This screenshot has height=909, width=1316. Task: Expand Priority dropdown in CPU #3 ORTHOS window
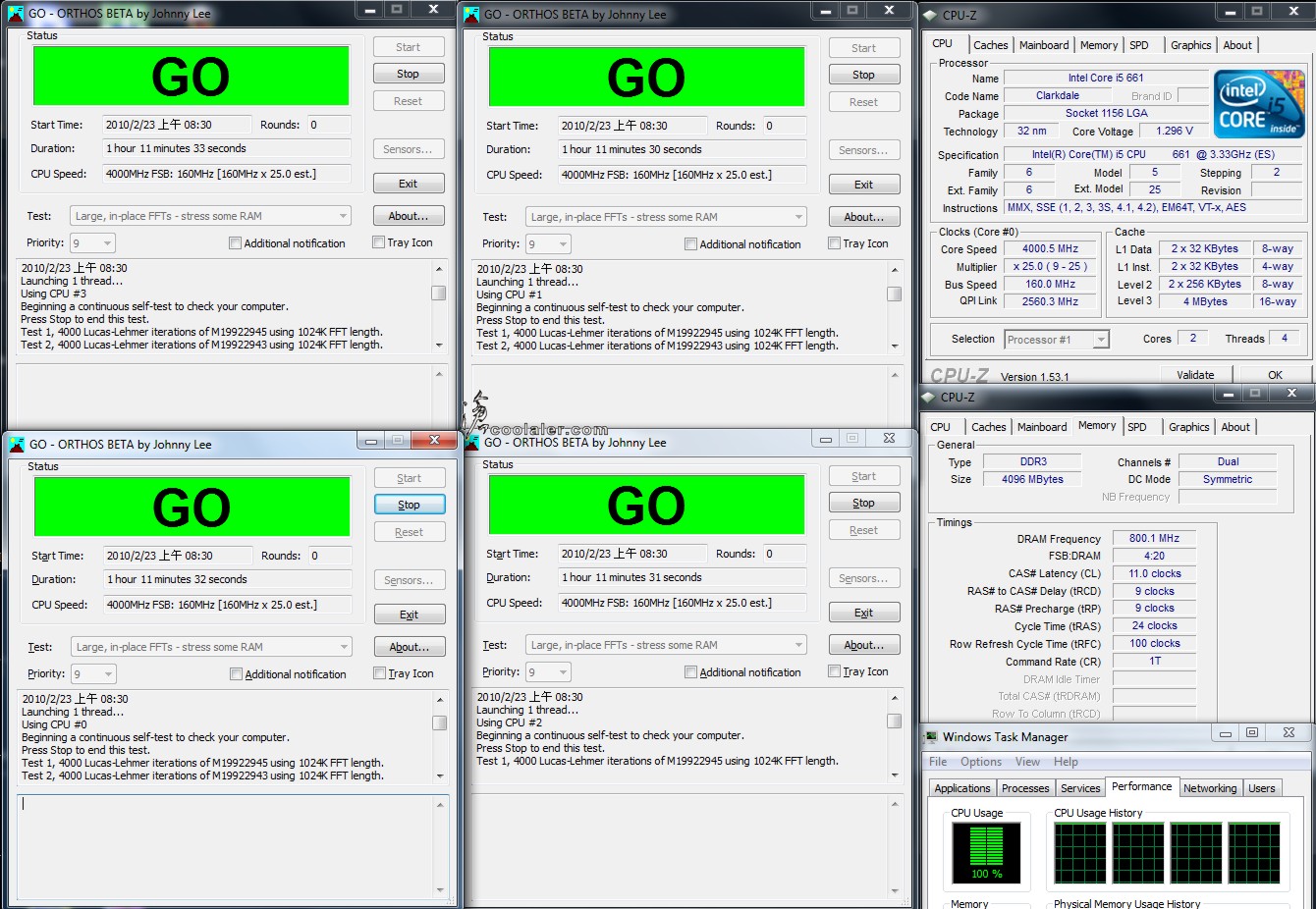pos(92,242)
